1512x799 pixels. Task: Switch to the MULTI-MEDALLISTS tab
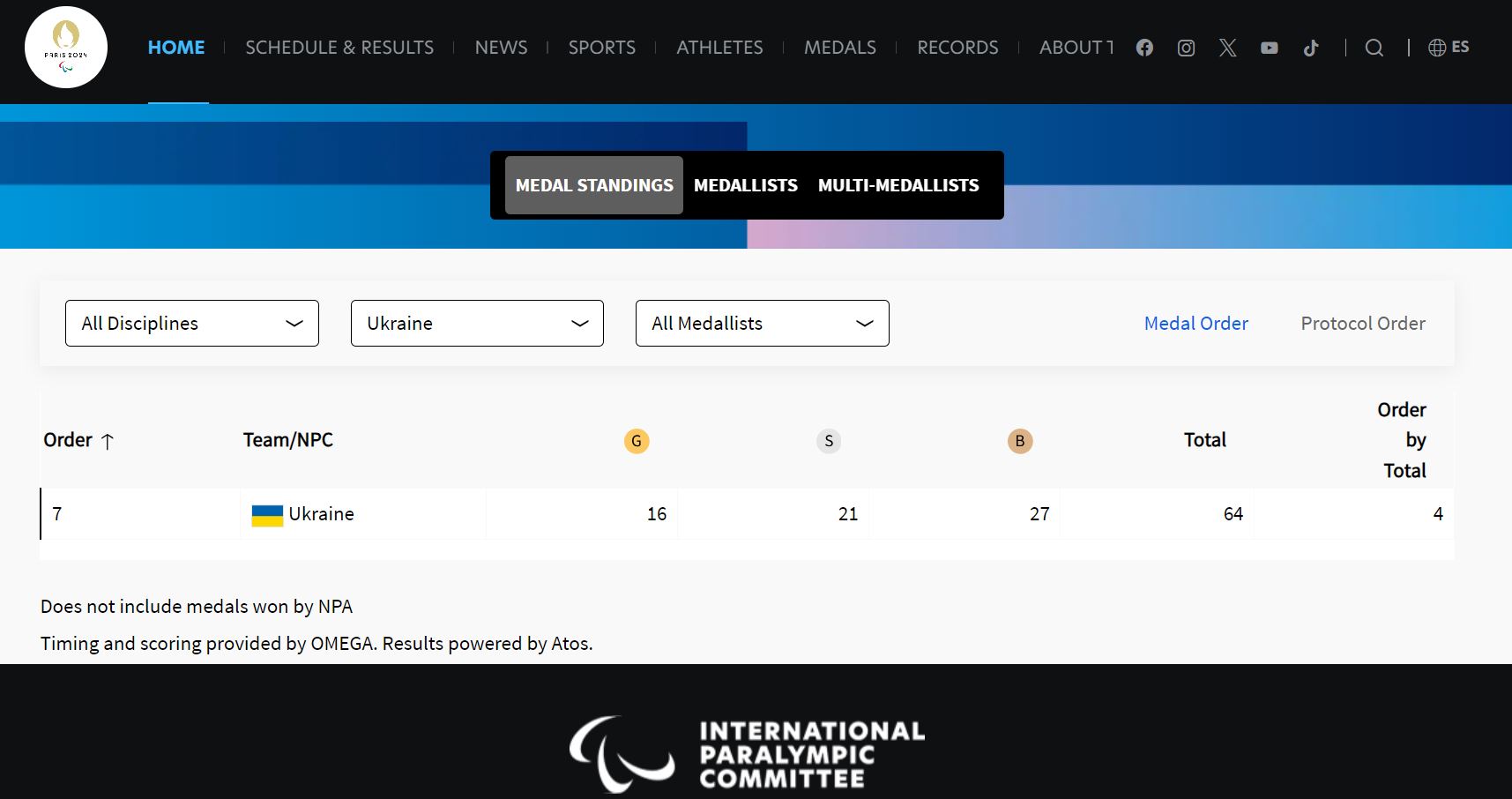click(898, 185)
